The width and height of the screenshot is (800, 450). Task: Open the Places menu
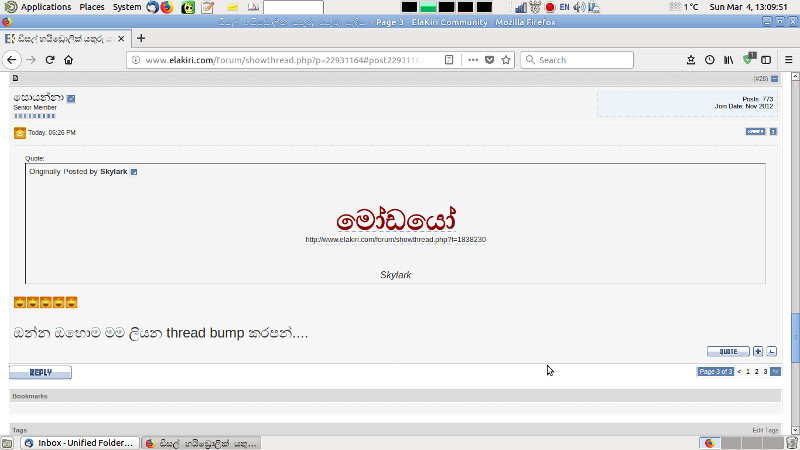click(x=92, y=7)
